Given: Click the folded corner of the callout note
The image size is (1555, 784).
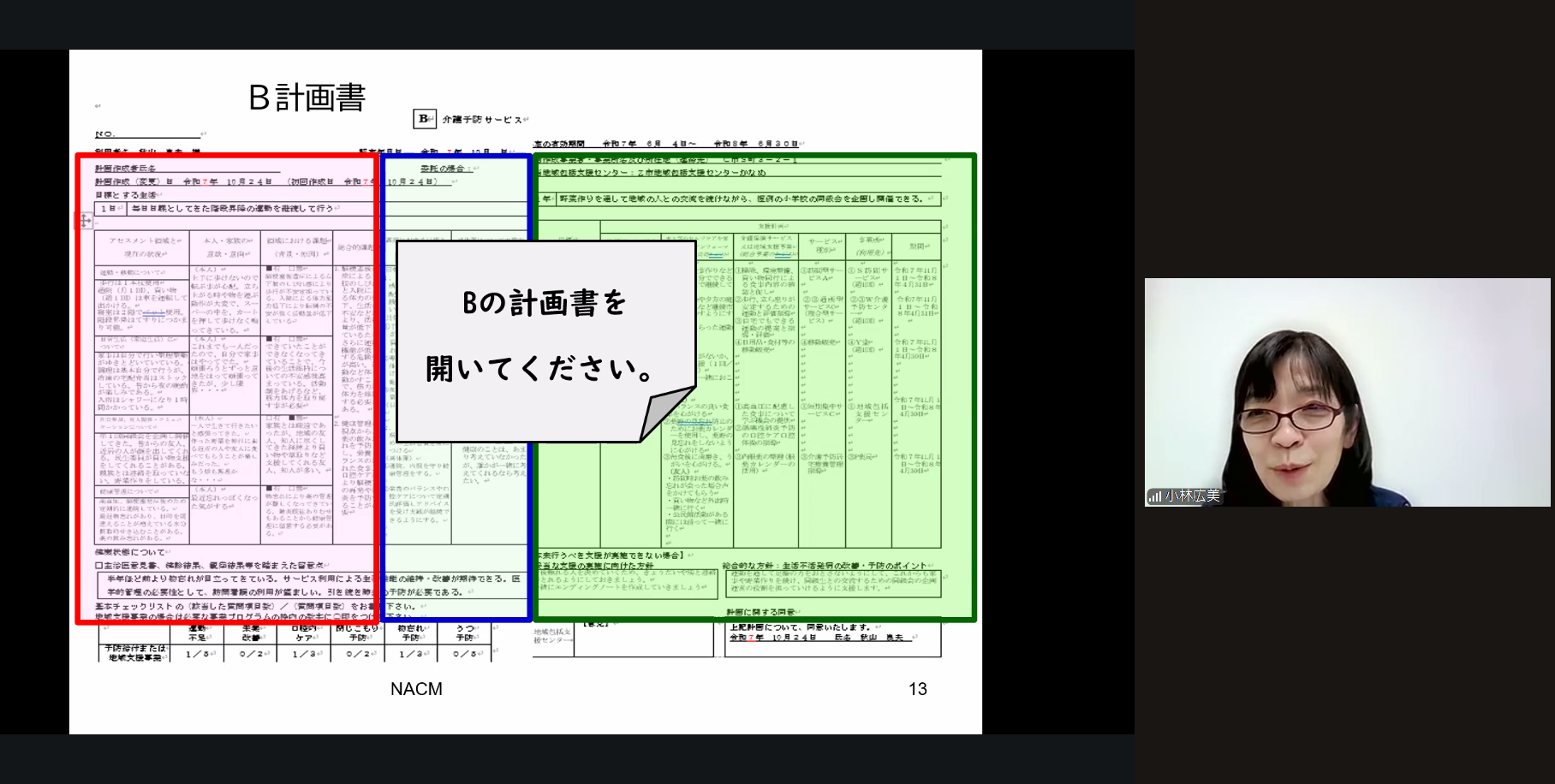Looking at the screenshot, I should 666,413.
